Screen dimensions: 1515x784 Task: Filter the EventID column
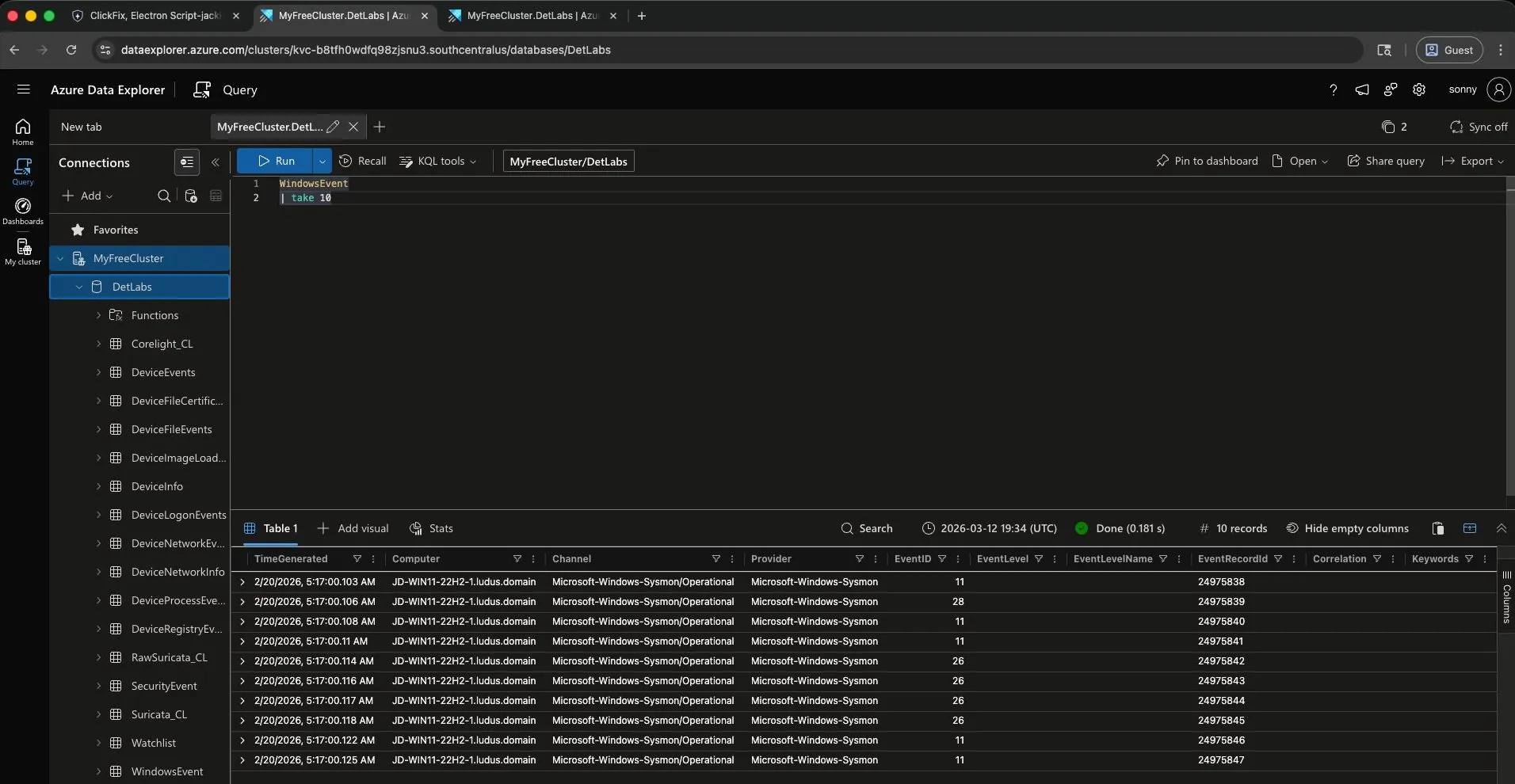(x=942, y=559)
